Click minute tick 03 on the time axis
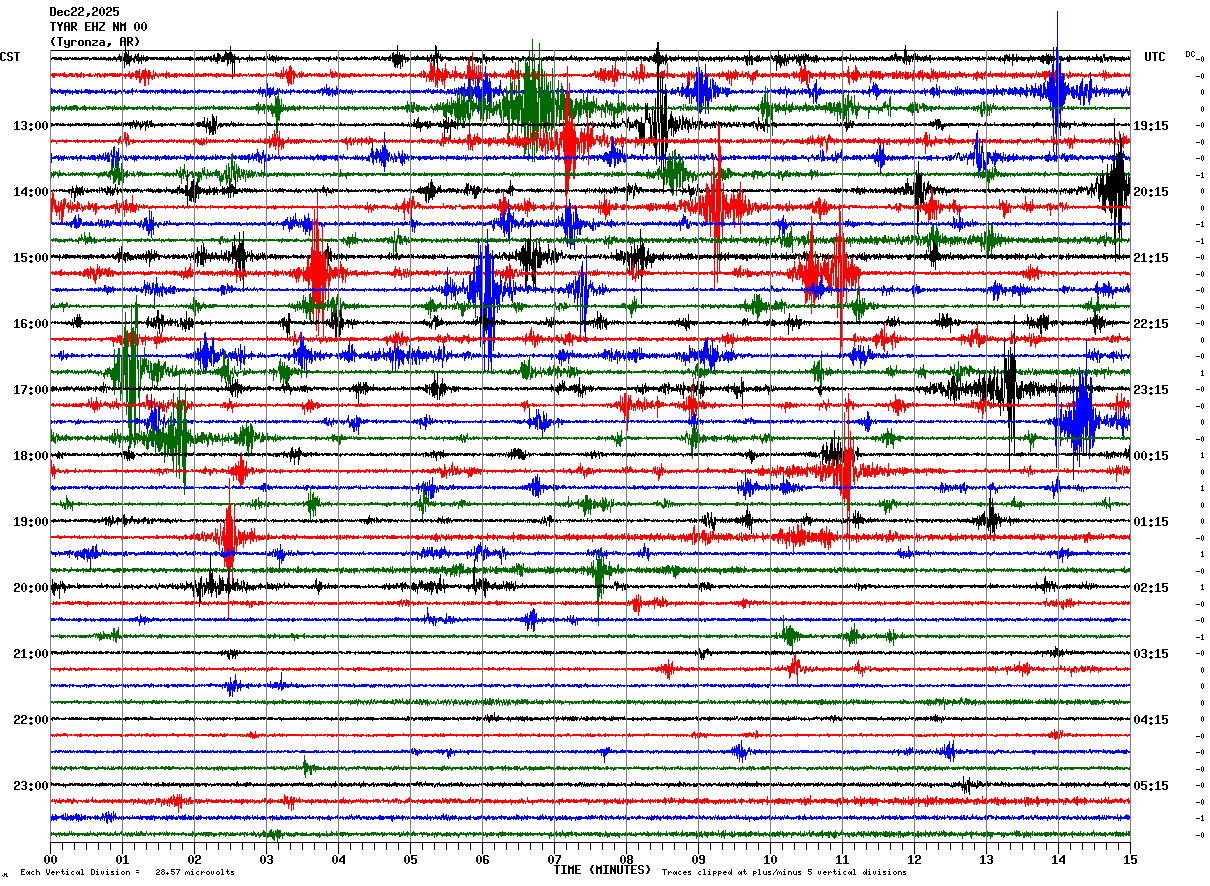The image size is (1210, 886). pos(266,859)
